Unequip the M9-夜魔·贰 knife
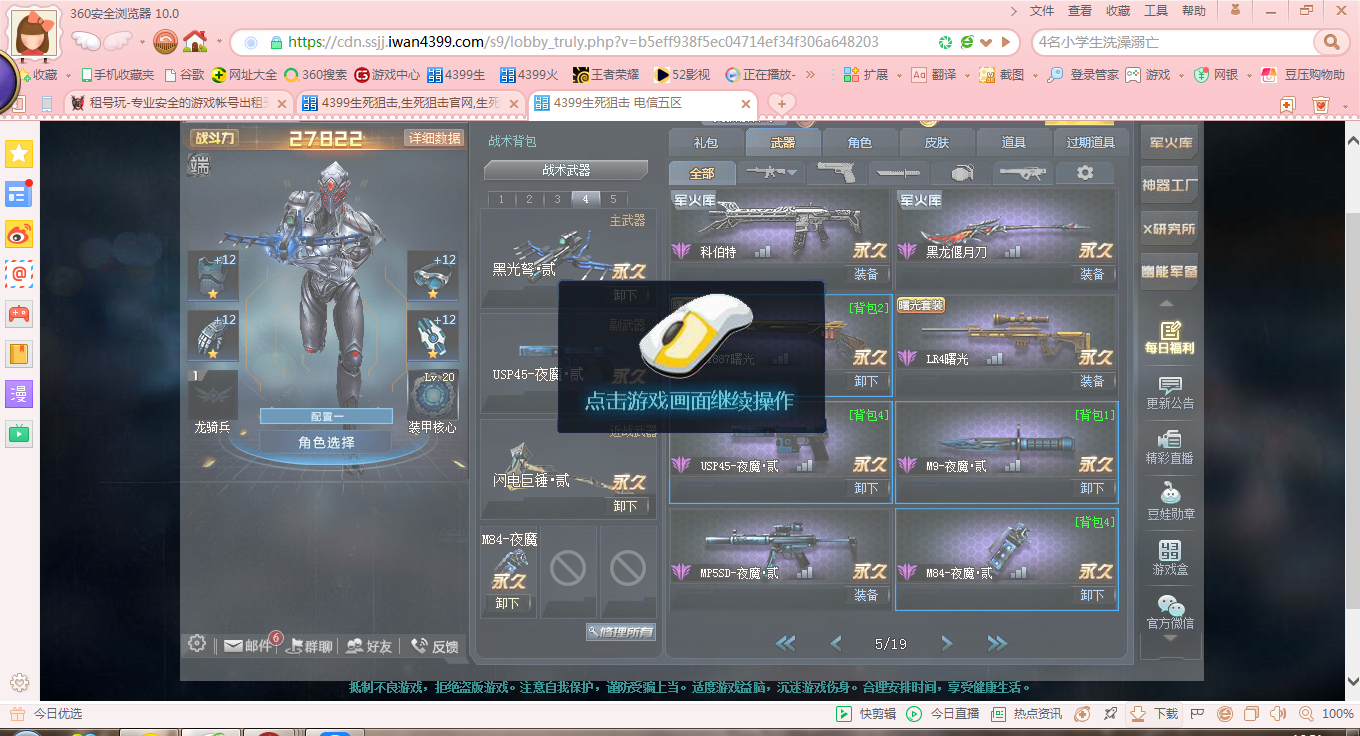The width and height of the screenshot is (1360, 736). (x=1092, y=488)
